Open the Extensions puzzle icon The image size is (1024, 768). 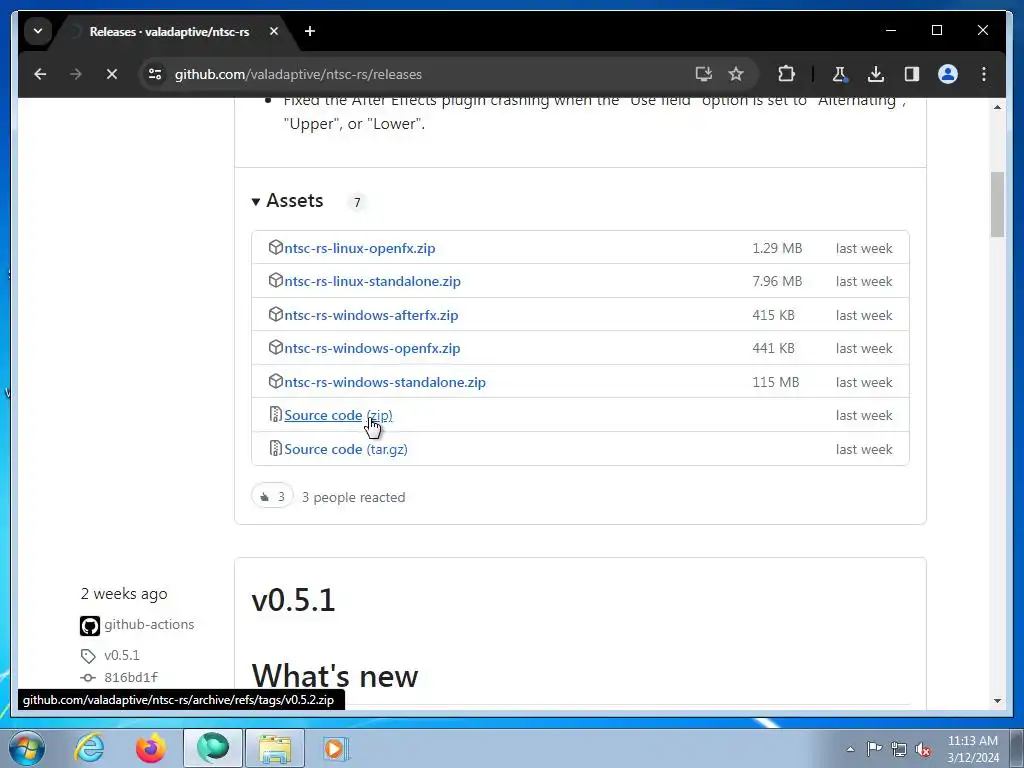pyautogui.click(x=786, y=74)
